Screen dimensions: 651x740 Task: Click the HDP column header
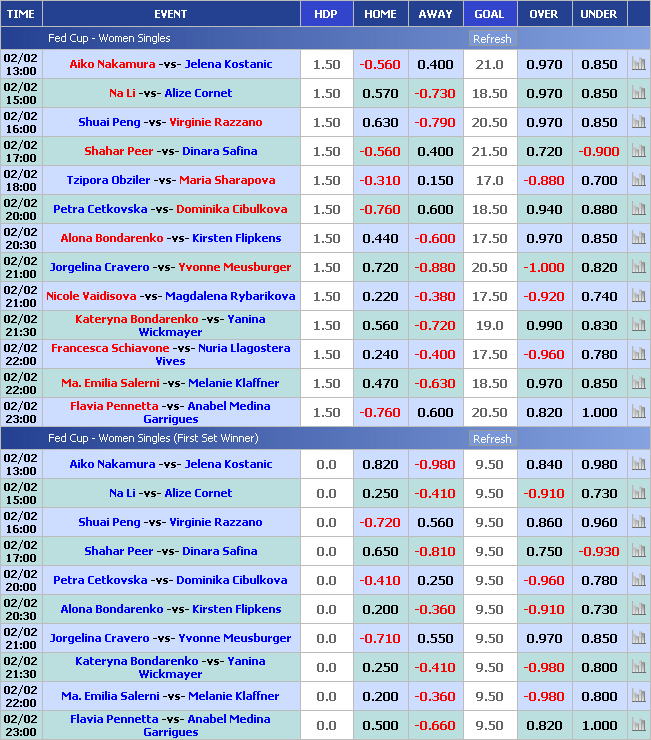click(326, 14)
